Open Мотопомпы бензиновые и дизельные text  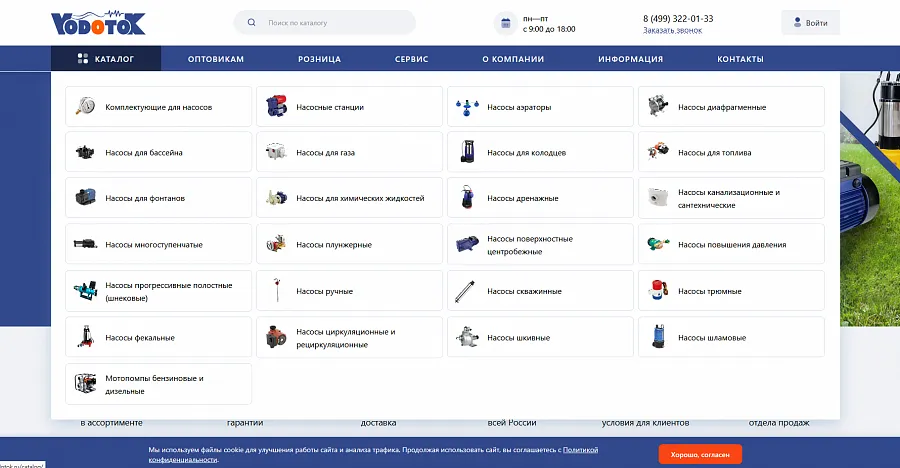(x=154, y=385)
